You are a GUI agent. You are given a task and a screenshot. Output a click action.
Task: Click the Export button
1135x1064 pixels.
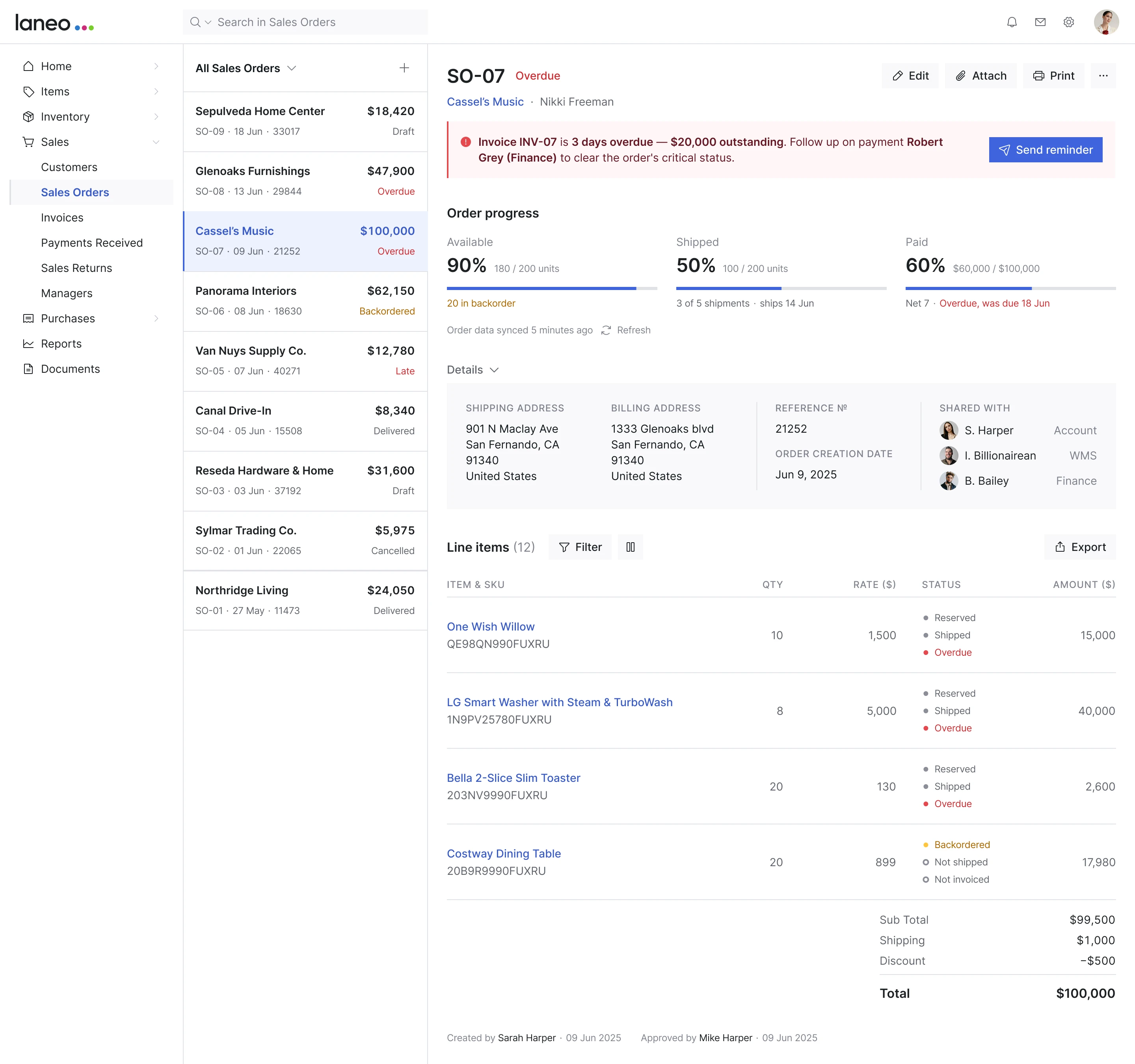tap(1079, 547)
